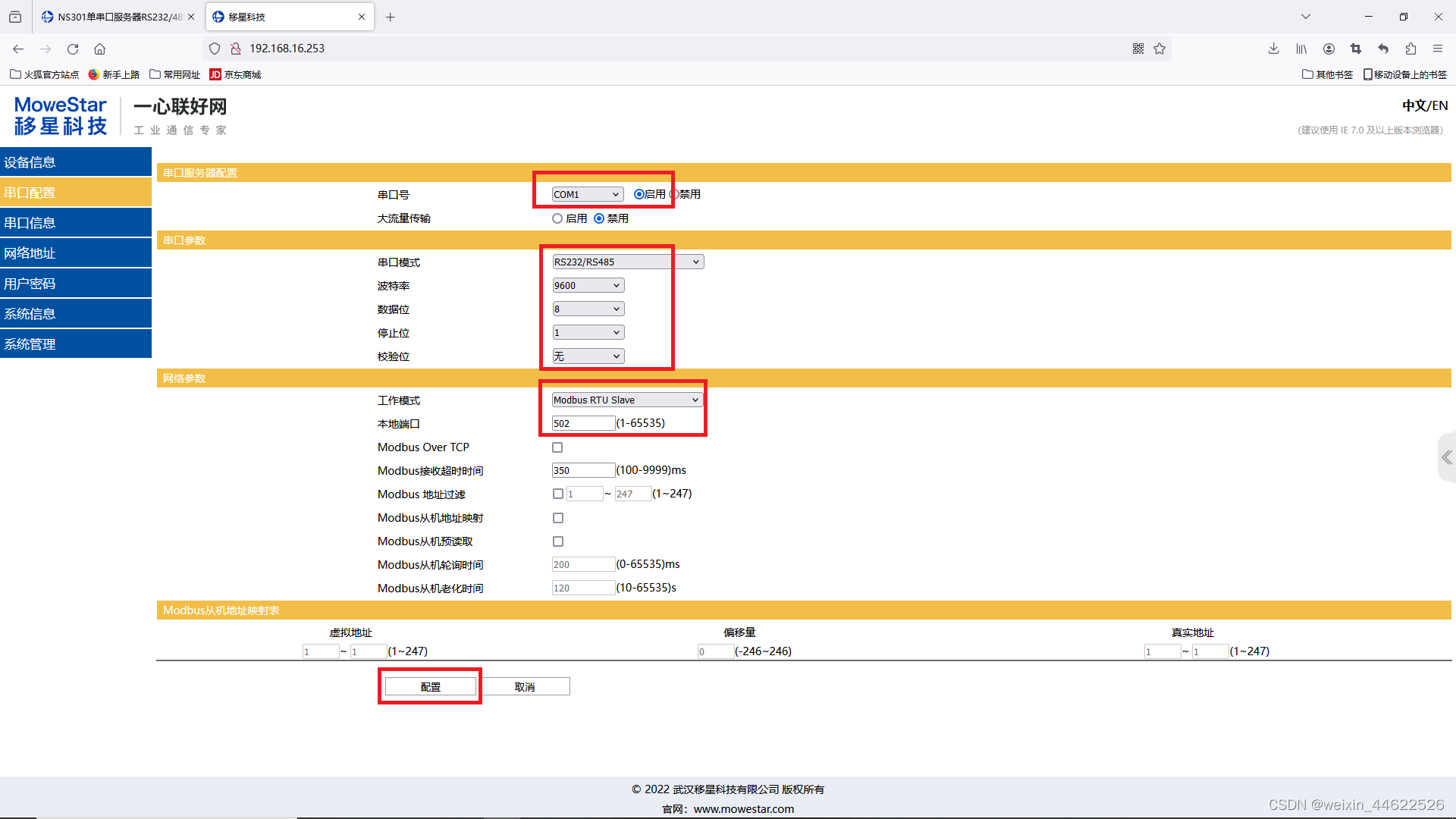
Task: Open the Firefox Library icon
Action: tap(1301, 49)
